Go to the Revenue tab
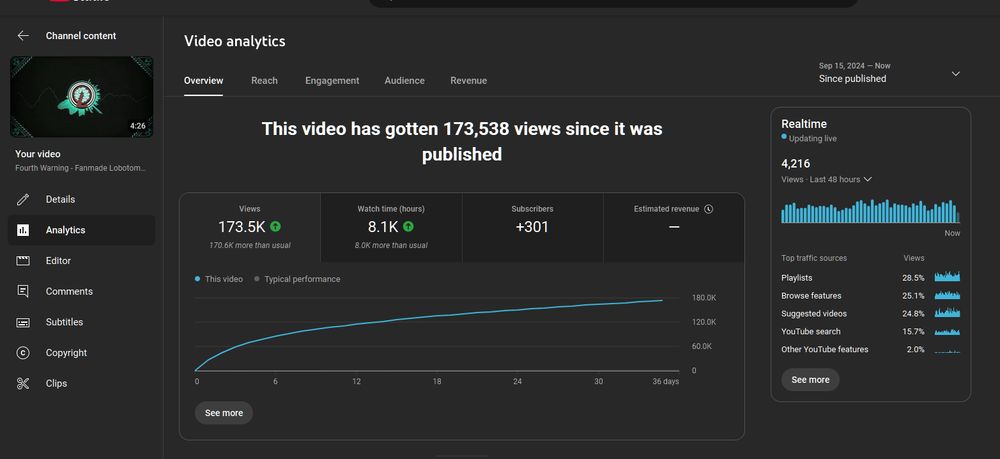Viewport: 1000px width, 459px height. click(469, 80)
